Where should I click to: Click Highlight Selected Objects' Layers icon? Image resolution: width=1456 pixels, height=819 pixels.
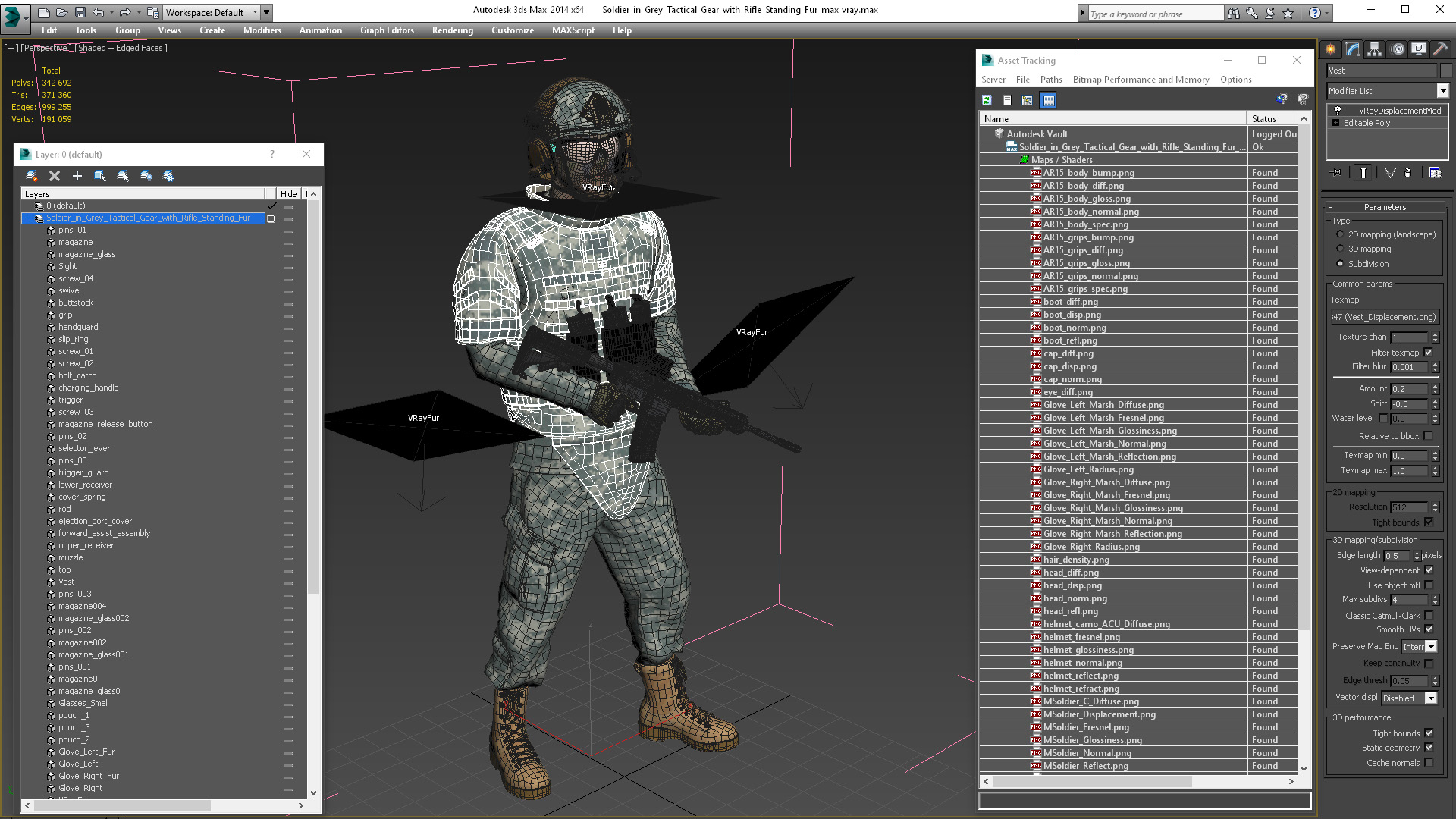(123, 175)
